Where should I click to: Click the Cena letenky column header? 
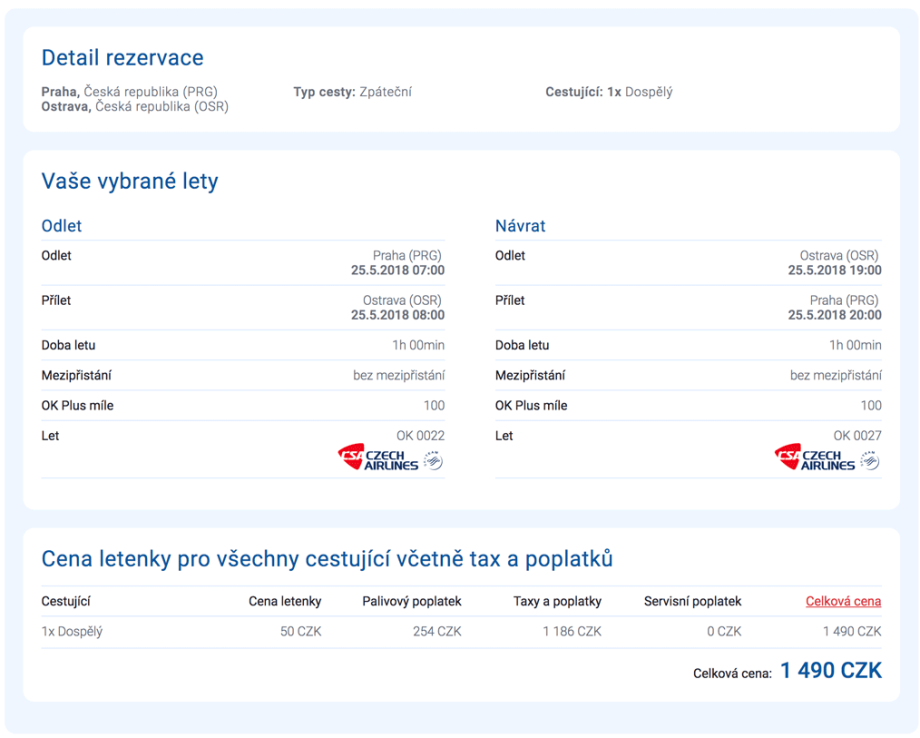tap(285, 601)
